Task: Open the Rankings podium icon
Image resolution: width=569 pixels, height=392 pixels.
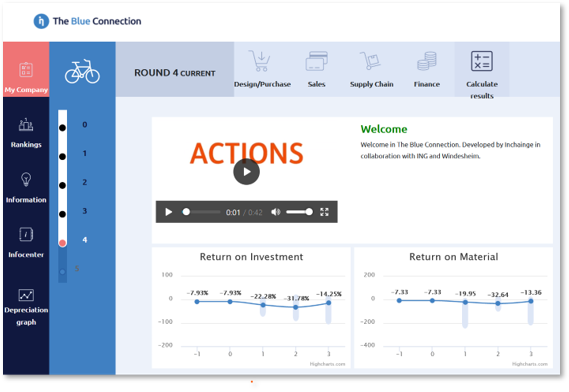Action: [26, 125]
